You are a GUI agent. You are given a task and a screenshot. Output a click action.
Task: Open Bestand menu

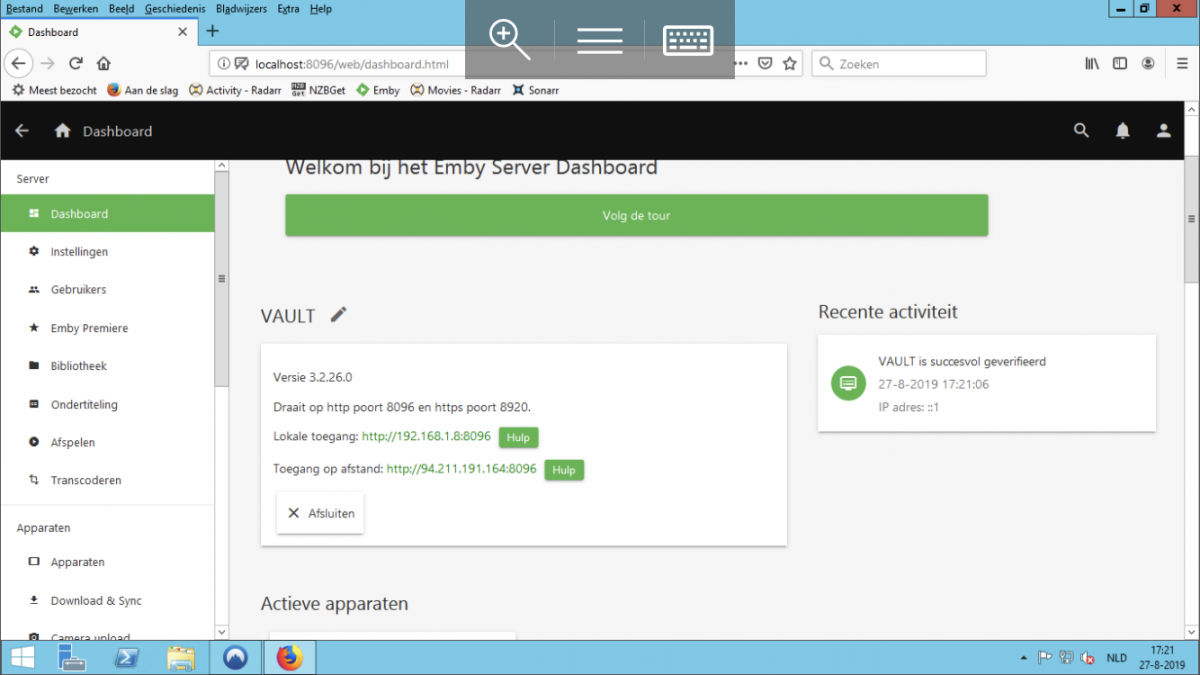24,8
